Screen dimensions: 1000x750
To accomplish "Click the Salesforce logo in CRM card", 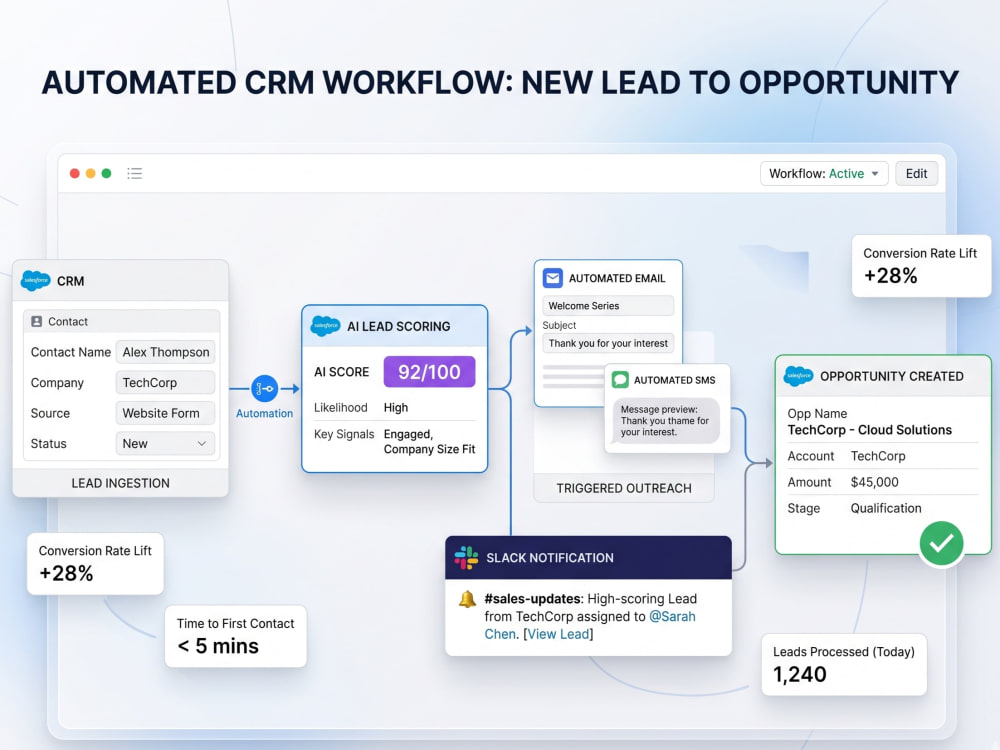I will pyautogui.click(x=35, y=281).
